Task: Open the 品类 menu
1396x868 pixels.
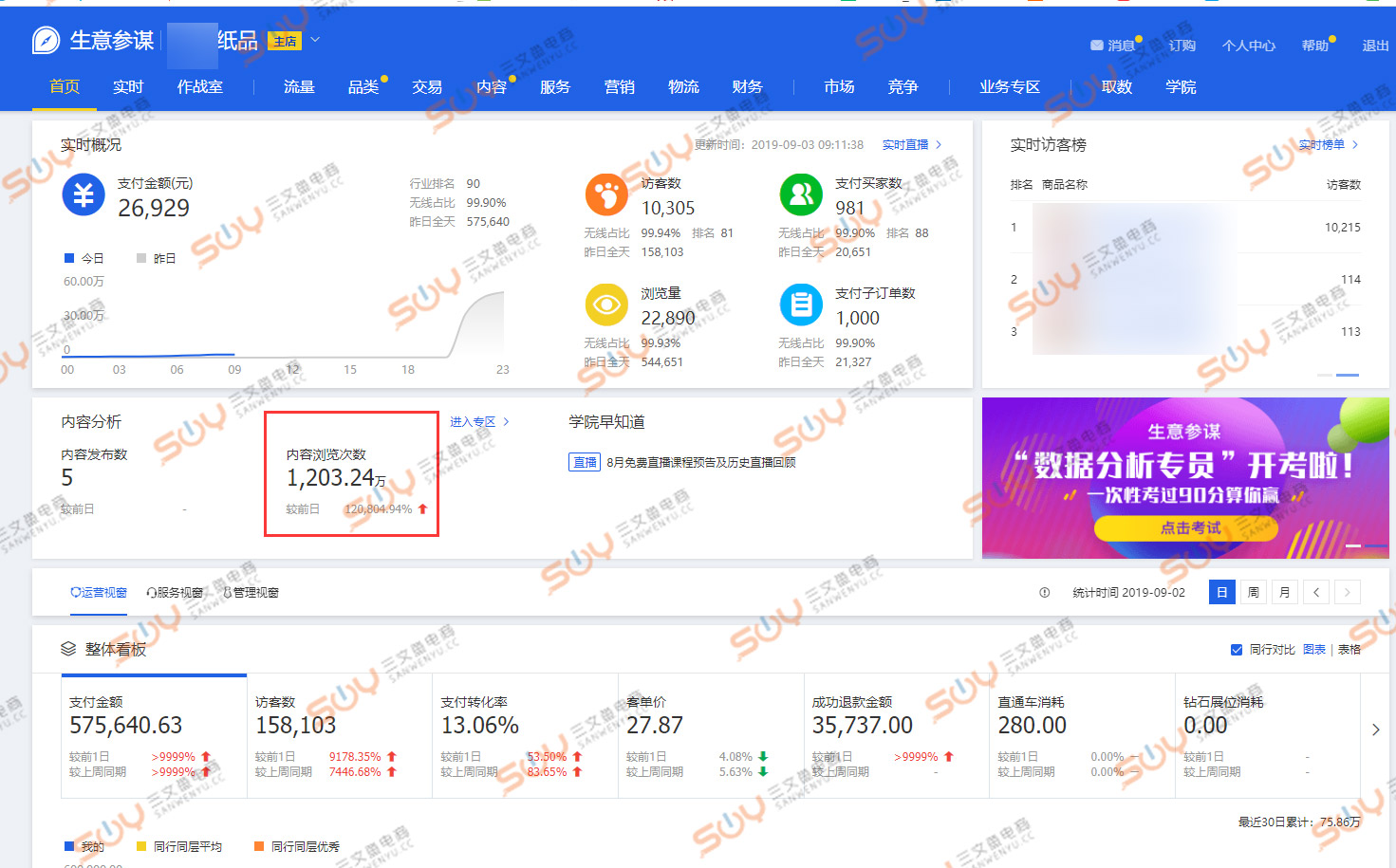Action: 363,86
